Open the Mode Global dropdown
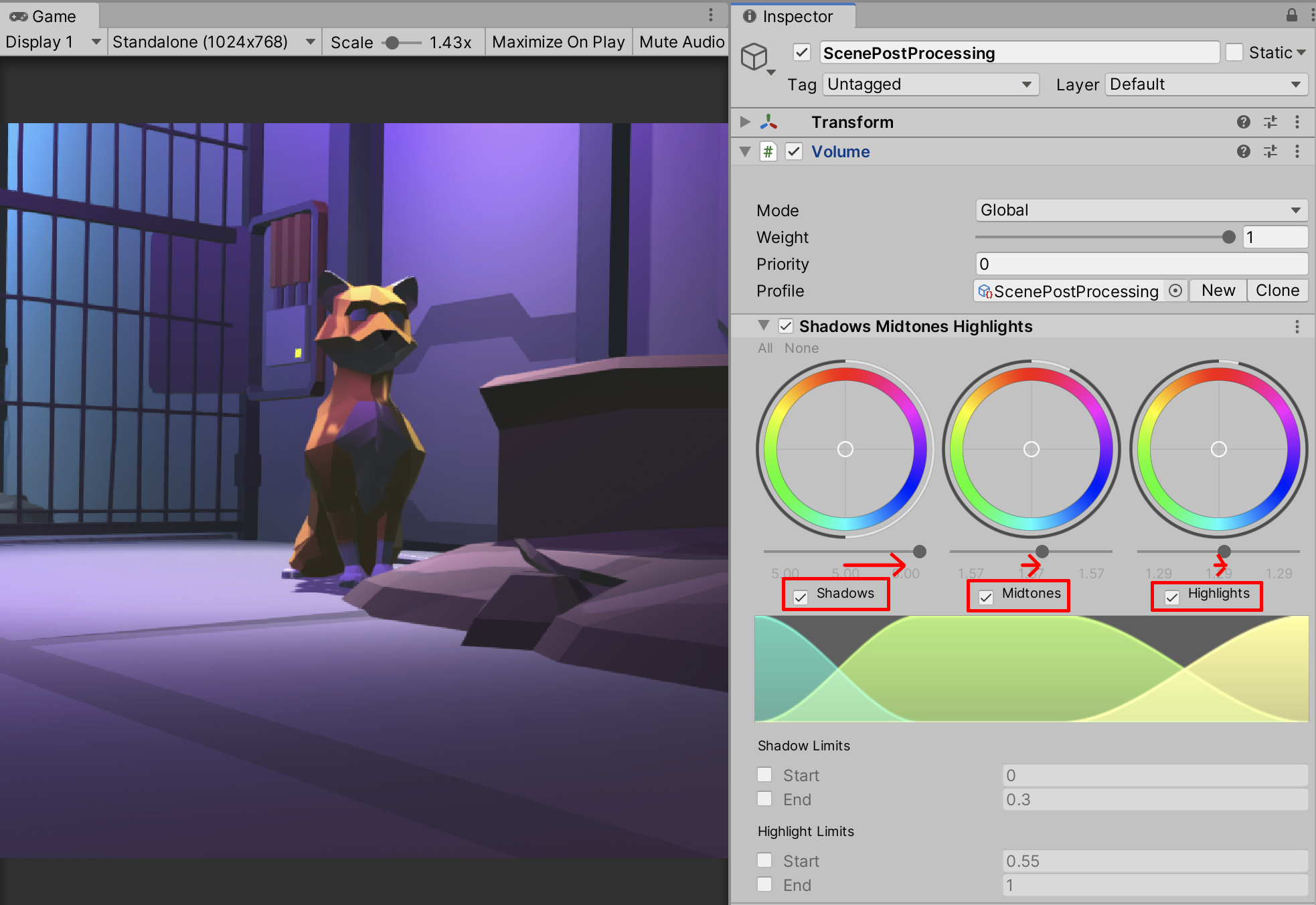Screen dimensions: 1316x905 (x=1141, y=210)
